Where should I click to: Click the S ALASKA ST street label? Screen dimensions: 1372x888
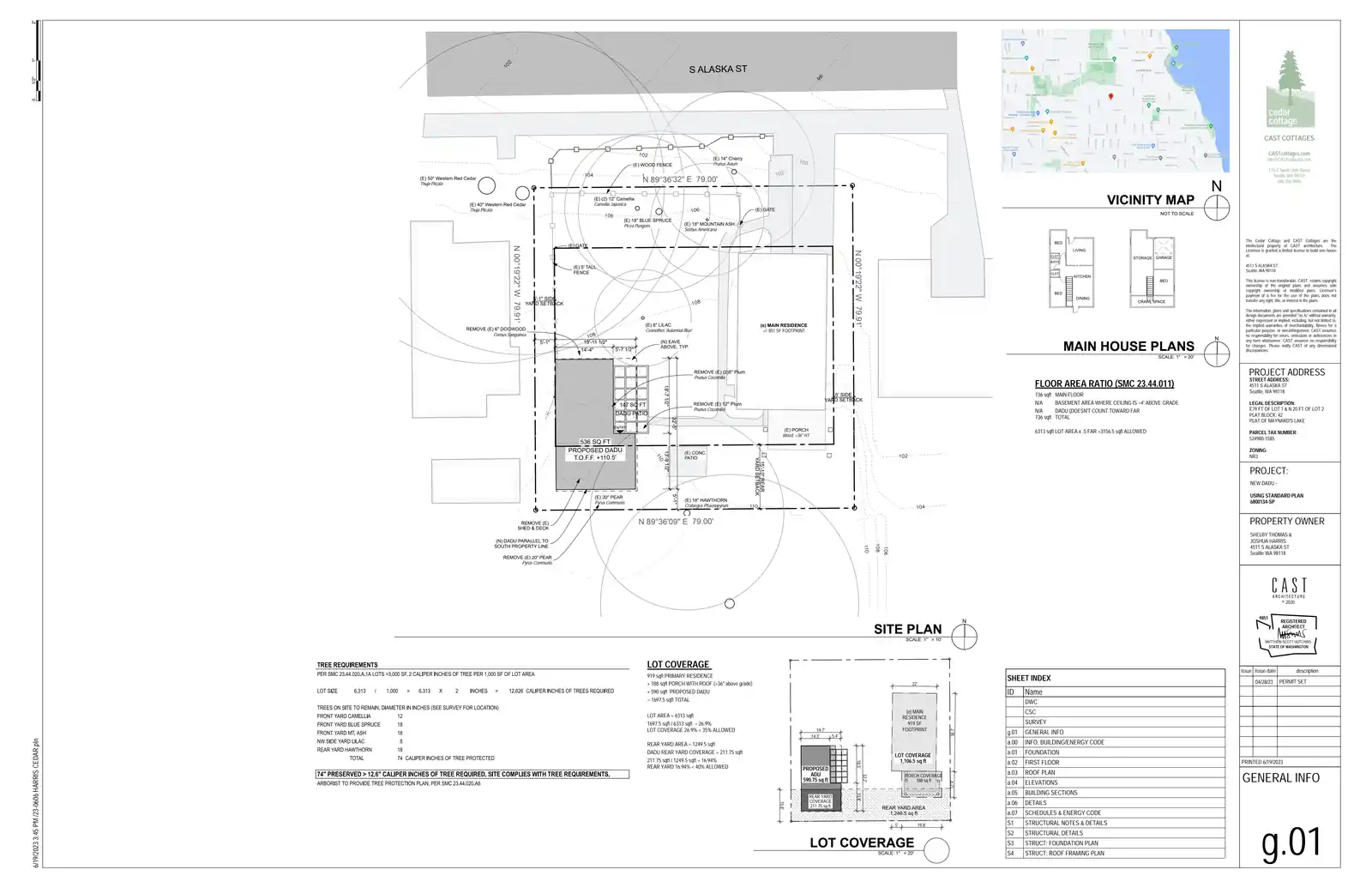718,69
